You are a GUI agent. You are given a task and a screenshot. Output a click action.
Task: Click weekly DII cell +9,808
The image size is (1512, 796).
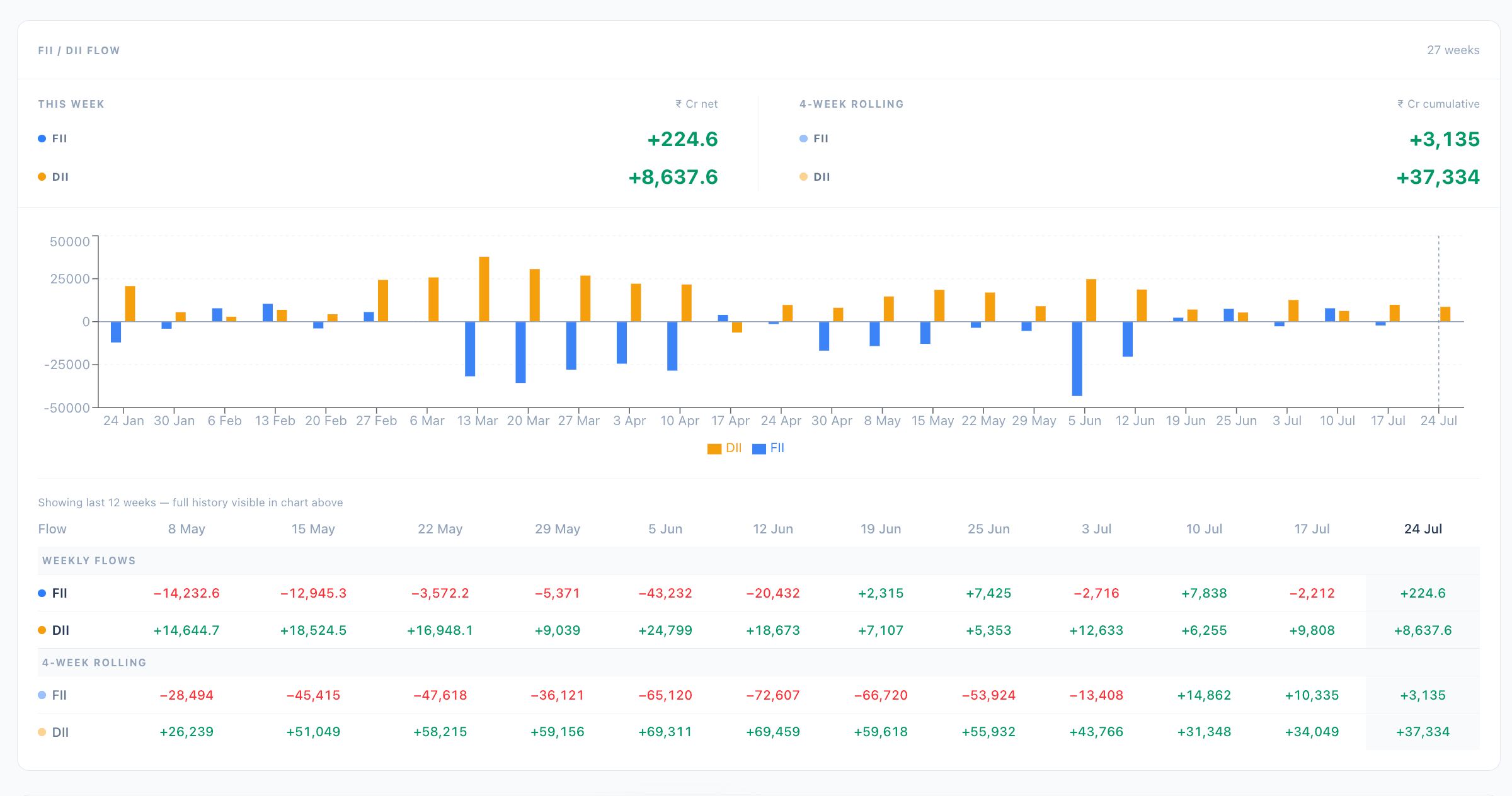[1312, 630]
